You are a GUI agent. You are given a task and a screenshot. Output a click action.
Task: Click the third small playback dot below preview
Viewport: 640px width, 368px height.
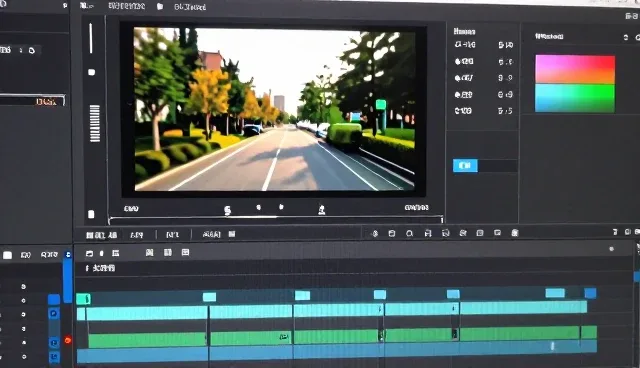[281, 207]
